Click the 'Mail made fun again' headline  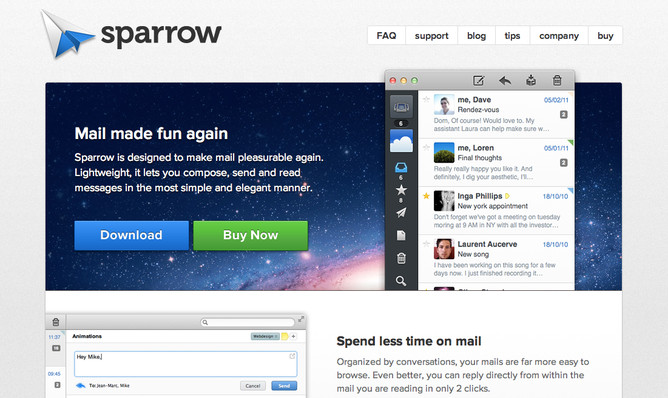click(x=151, y=133)
